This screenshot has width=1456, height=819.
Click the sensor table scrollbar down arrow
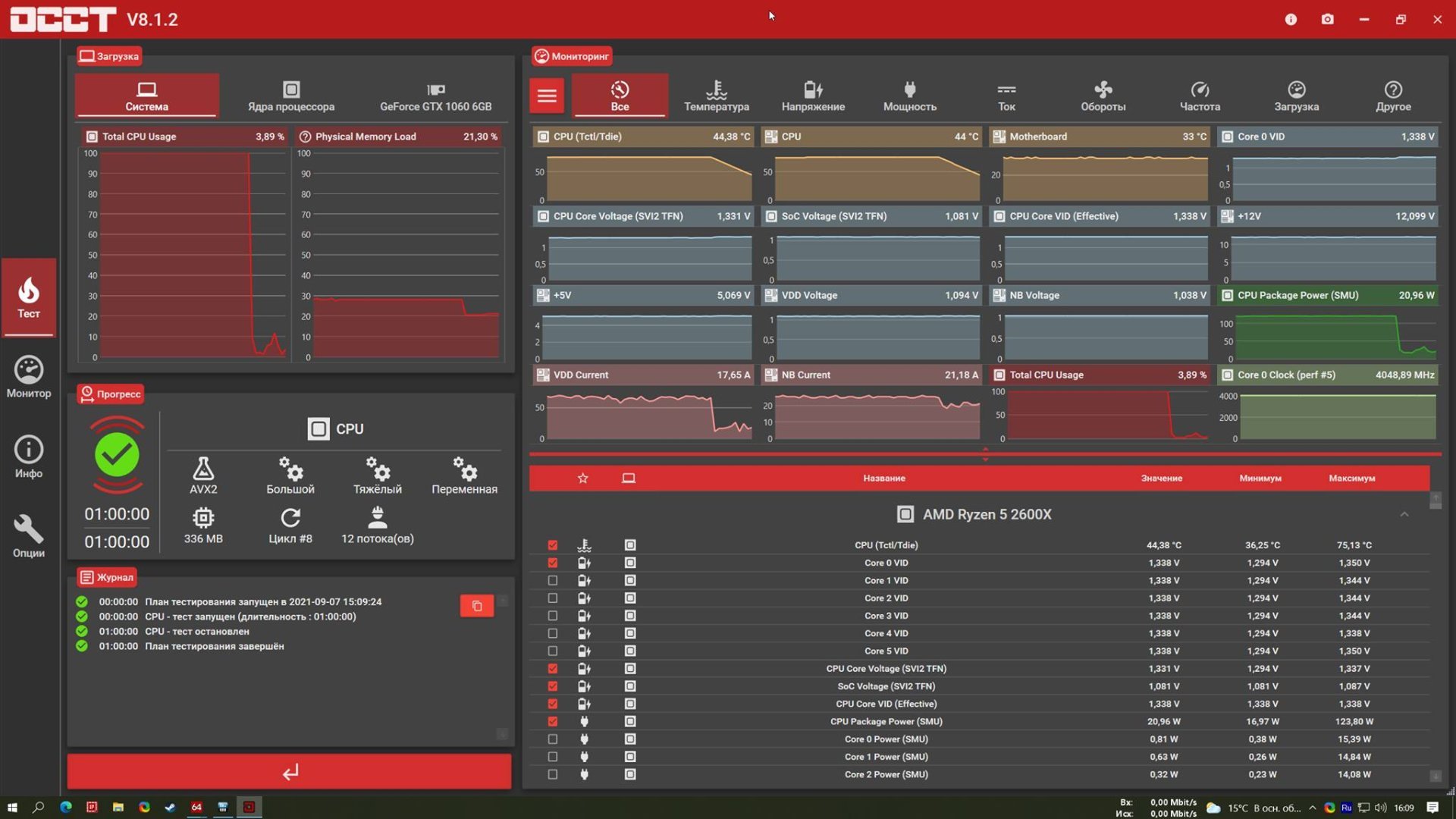(x=1436, y=776)
